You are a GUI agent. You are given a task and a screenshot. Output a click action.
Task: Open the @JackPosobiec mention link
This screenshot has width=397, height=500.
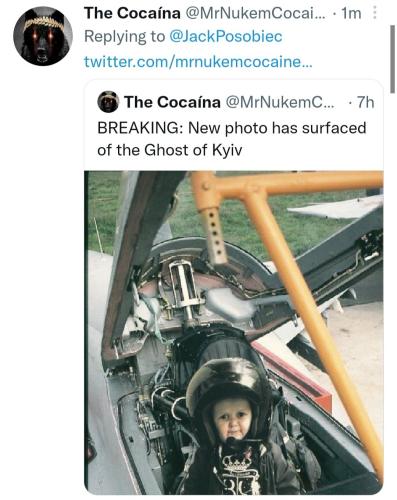pos(226,36)
